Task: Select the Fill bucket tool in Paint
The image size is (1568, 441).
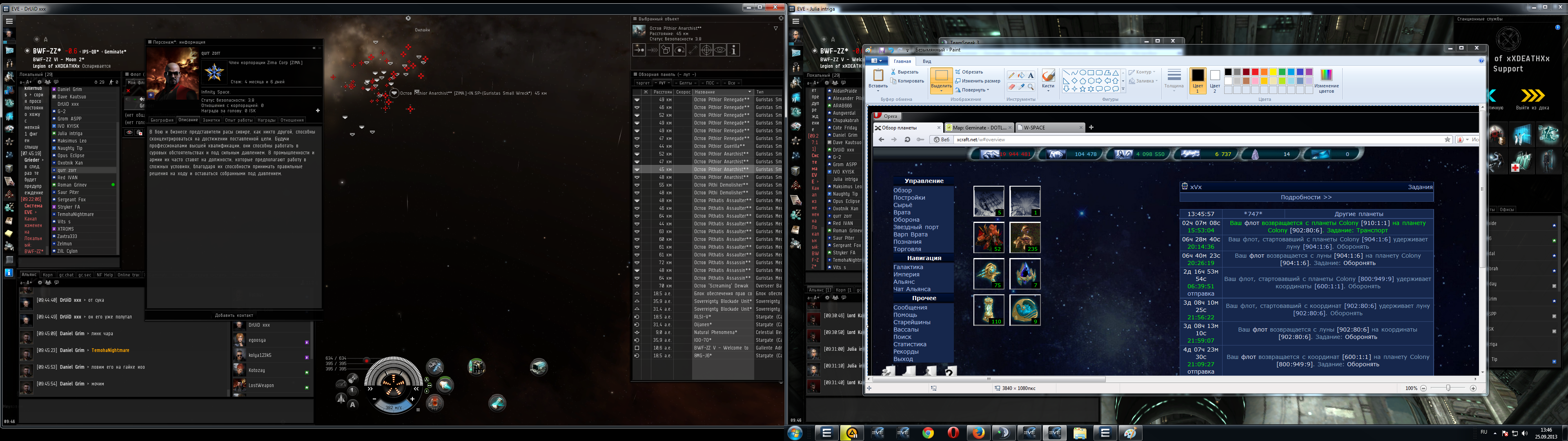Action: click(x=1021, y=76)
